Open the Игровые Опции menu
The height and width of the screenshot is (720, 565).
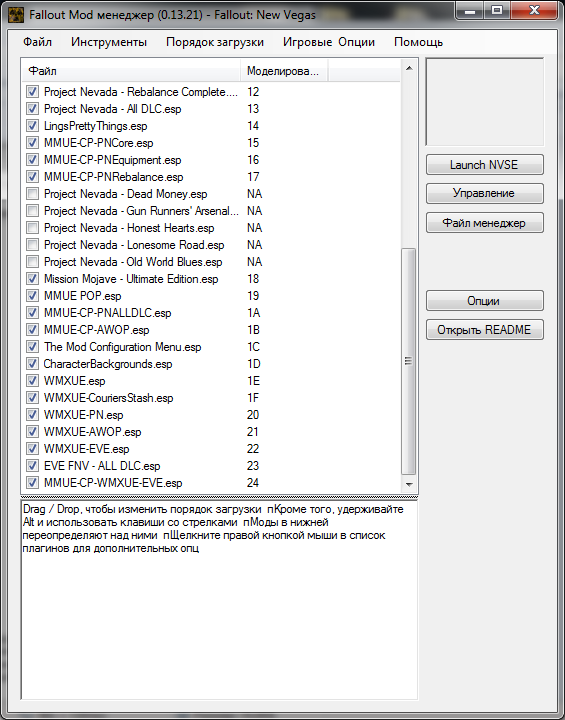coord(329,42)
